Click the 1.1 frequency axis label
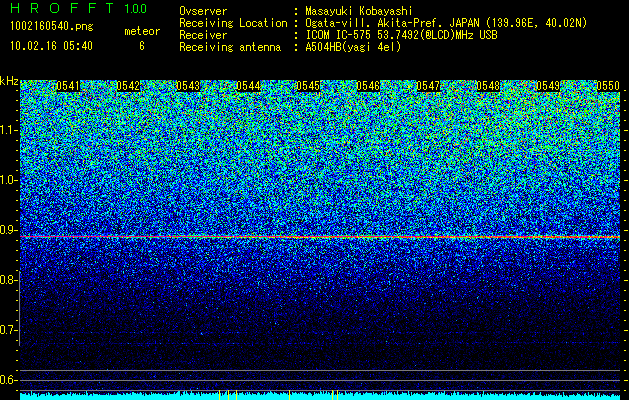 [x=9, y=131]
